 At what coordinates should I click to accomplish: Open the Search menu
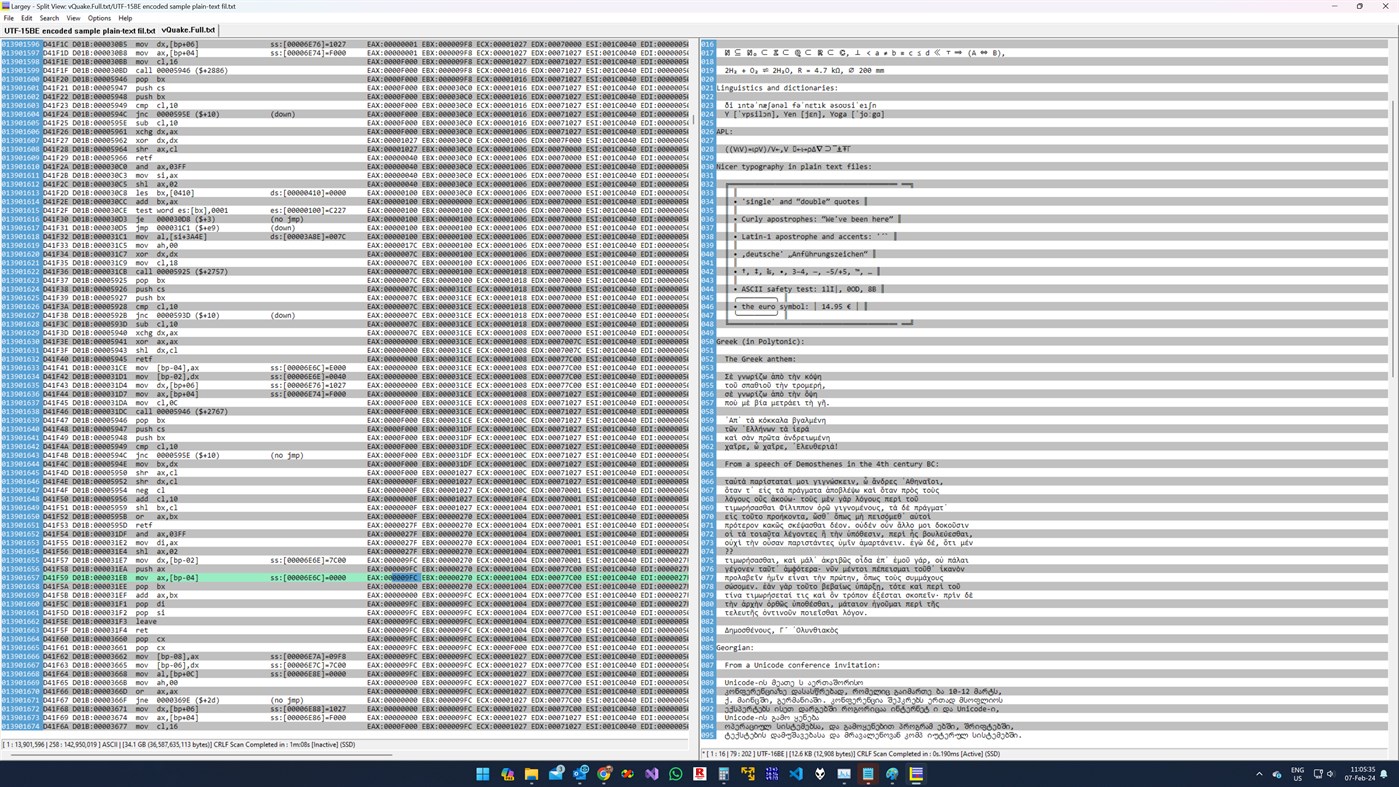click(49, 17)
